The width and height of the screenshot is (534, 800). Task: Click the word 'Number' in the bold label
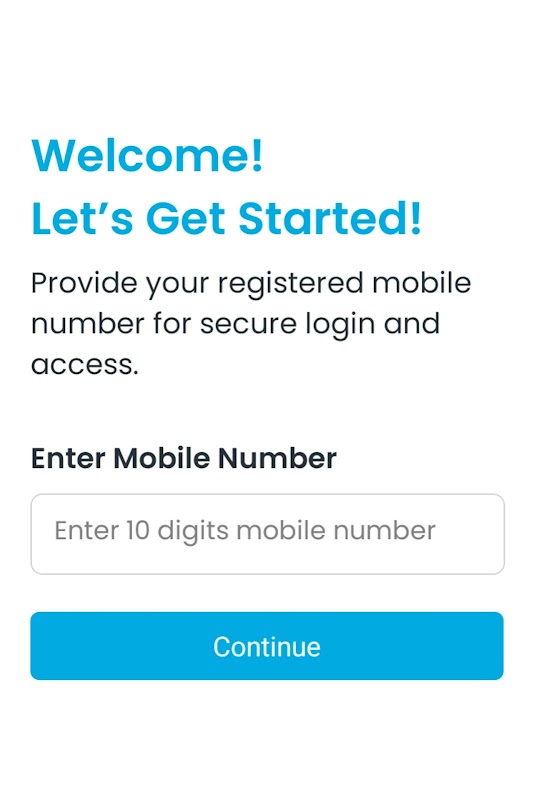277,458
